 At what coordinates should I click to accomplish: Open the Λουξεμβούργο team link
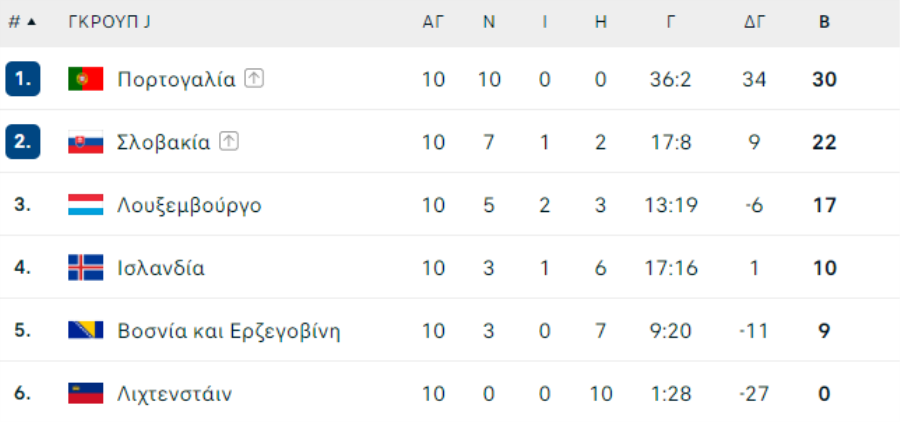[189, 205]
